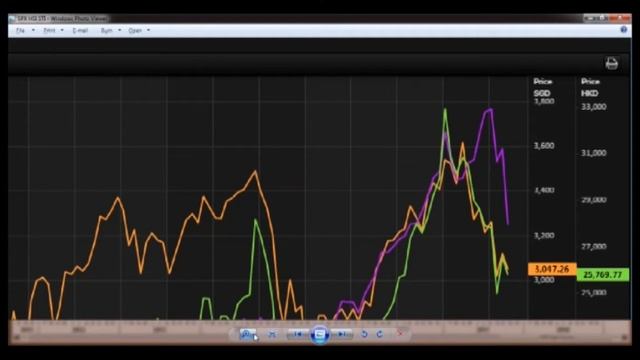Click the orange 3,047.26 price label
640x360 pixels.
pos(552,269)
